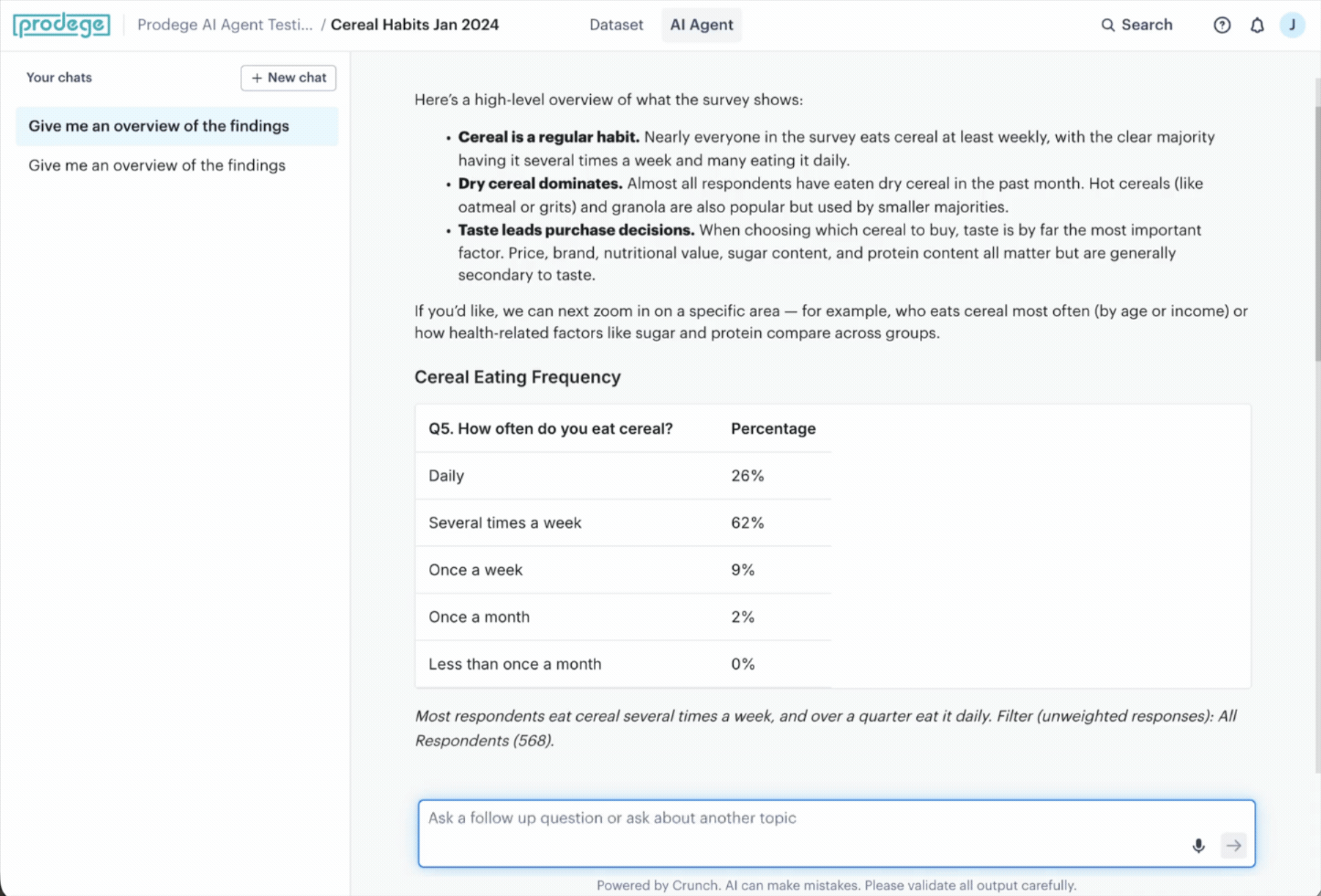
Task: Click the plus icon in New chat
Action: pos(257,78)
